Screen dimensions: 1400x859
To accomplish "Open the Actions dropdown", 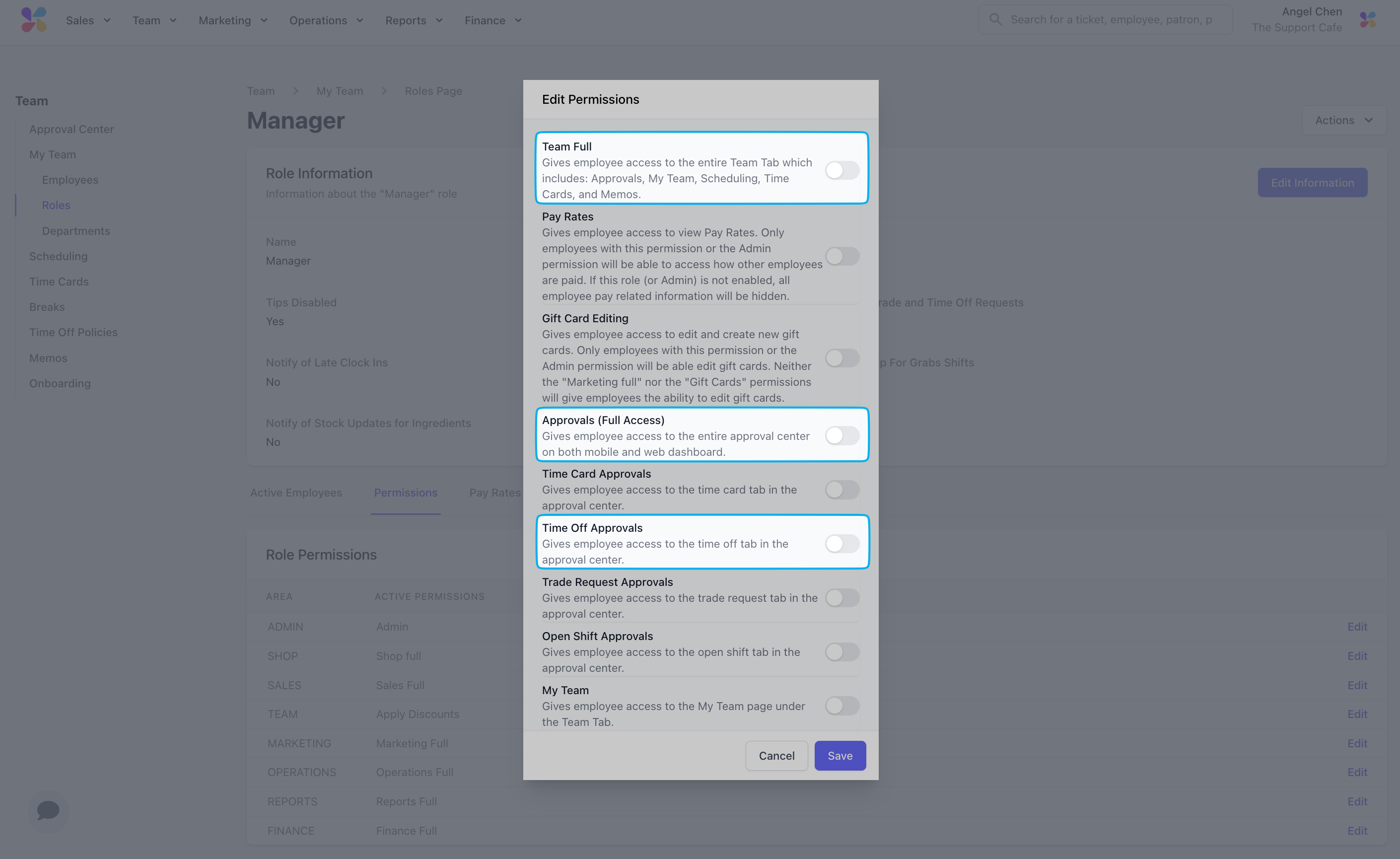I will pos(1344,121).
